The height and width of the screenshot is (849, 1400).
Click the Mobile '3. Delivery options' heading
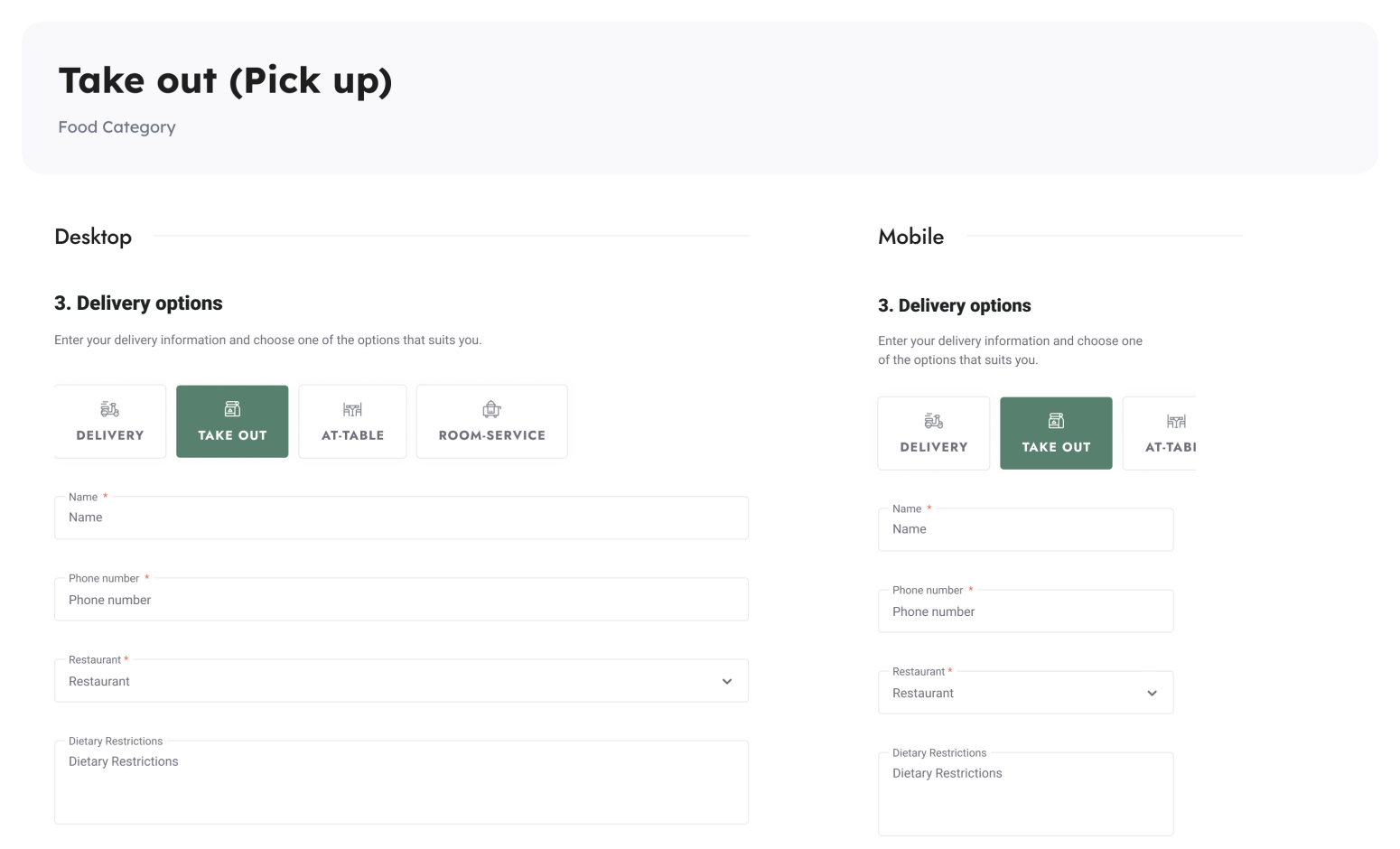click(x=954, y=305)
